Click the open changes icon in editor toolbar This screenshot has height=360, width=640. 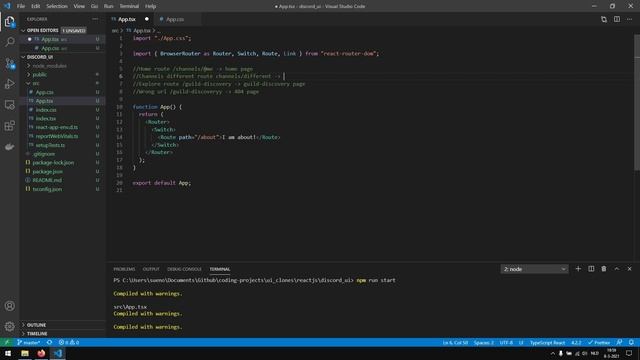[604, 19]
